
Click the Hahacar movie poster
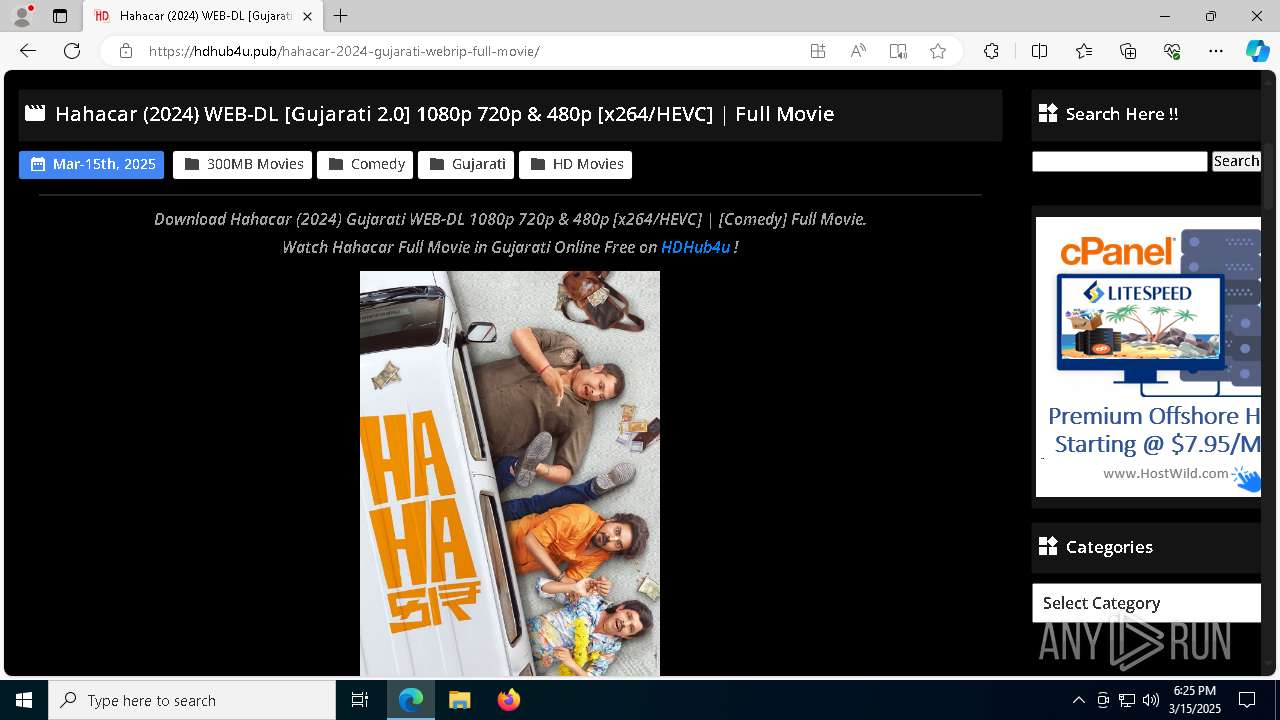point(510,473)
